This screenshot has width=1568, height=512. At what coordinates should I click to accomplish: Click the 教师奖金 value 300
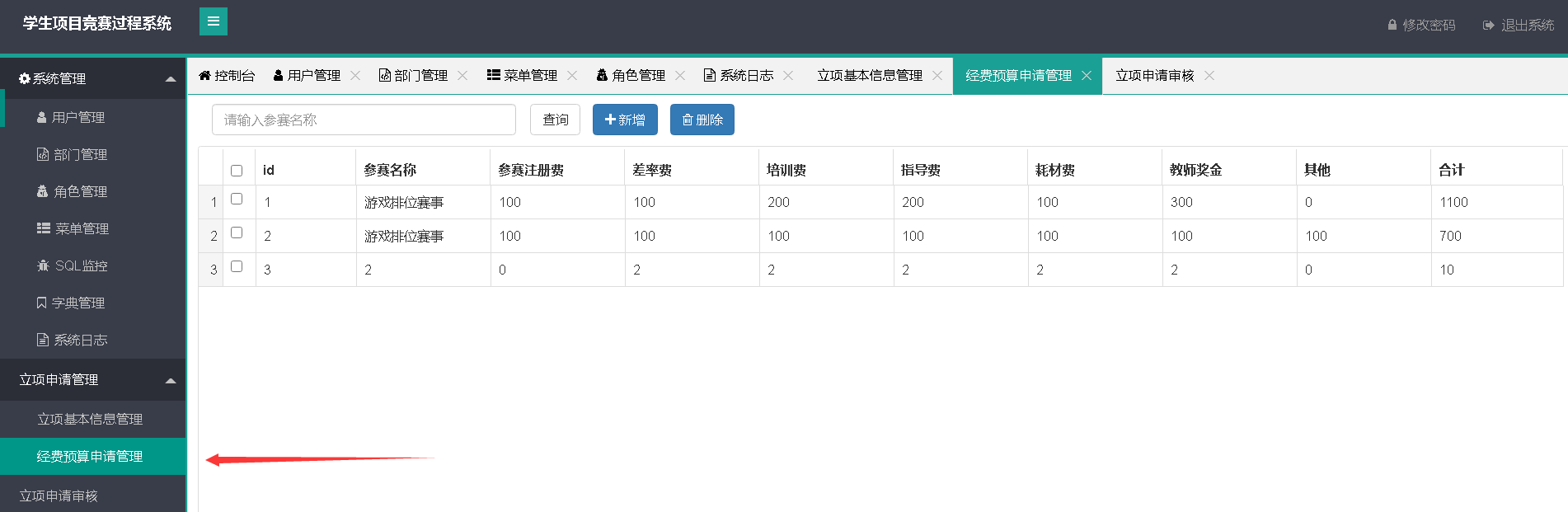(1181, 202)
